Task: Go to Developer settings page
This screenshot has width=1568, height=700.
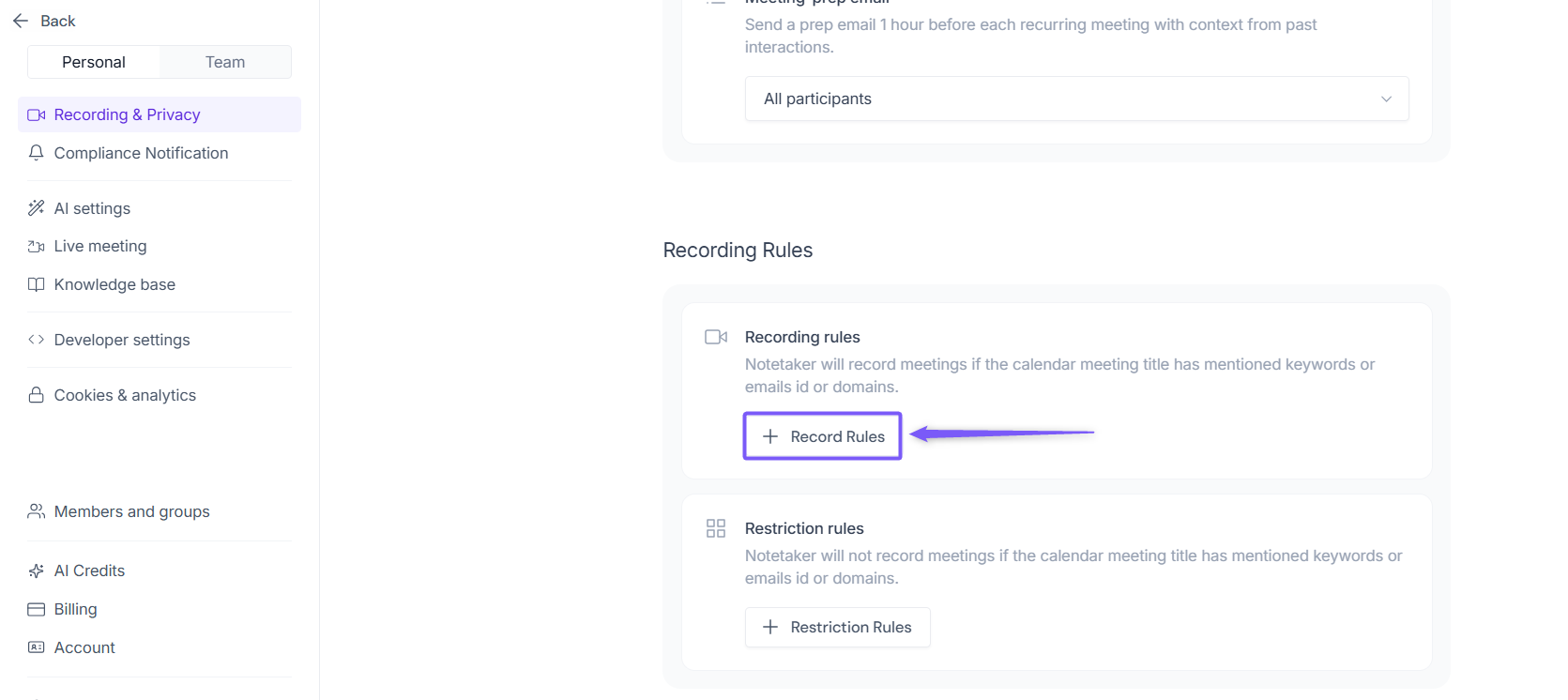Action: [x=122, y=340]
